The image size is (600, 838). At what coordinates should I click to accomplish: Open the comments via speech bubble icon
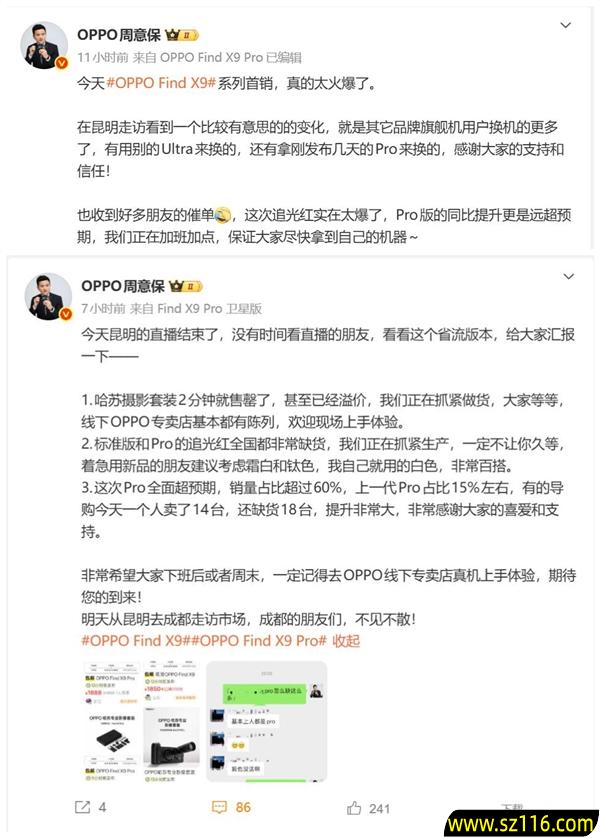pyautogui.click(x=219, y=807)
